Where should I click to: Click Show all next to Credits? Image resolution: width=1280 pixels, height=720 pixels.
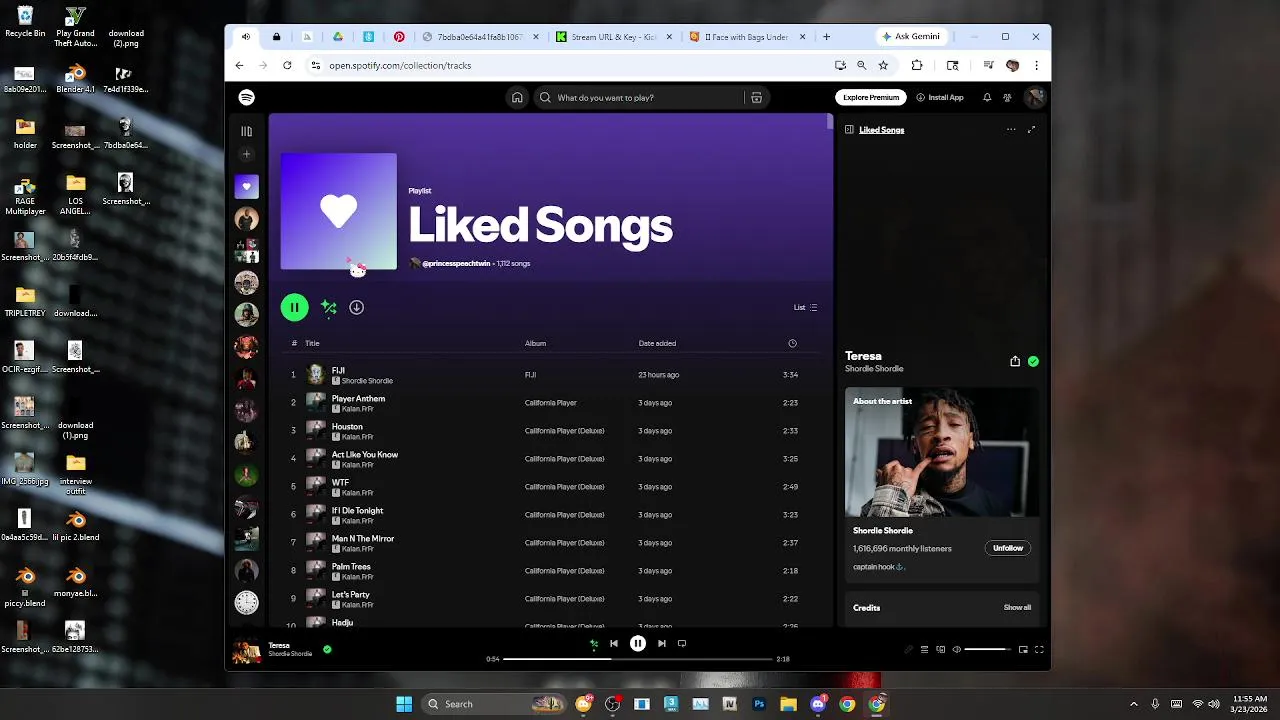[x=1017, y=607]
